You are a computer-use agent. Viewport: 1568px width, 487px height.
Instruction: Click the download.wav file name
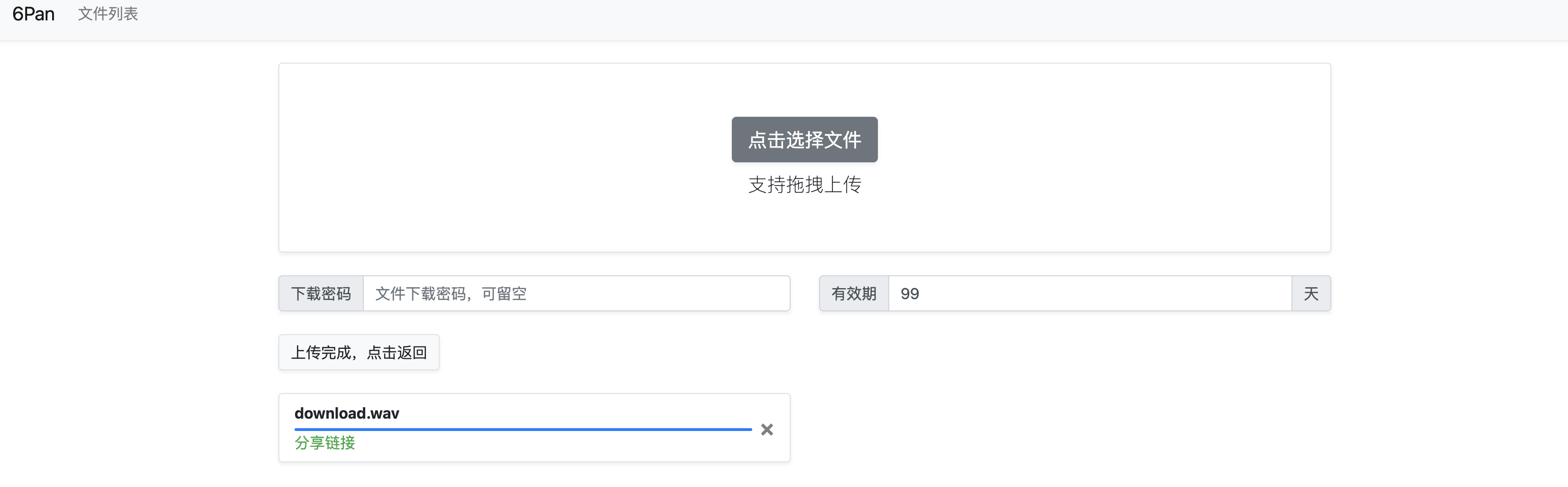point(346,413)
